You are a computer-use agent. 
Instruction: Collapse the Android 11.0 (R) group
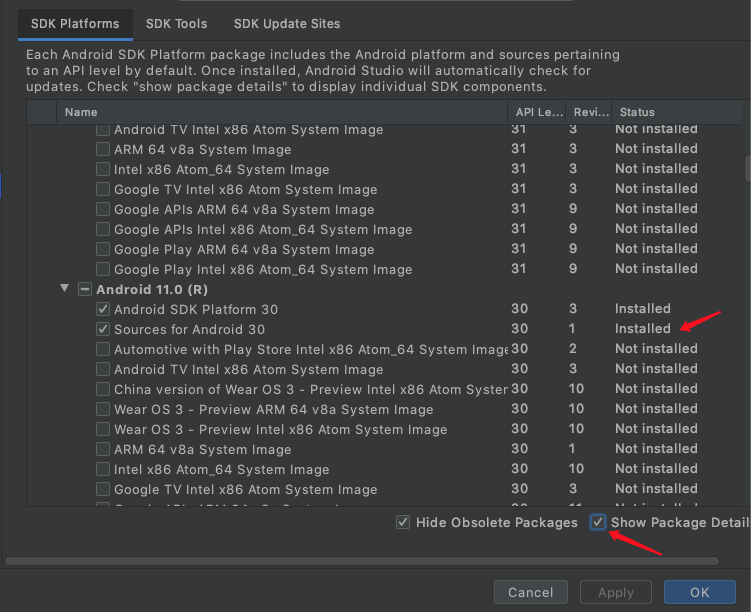point(65,288)
